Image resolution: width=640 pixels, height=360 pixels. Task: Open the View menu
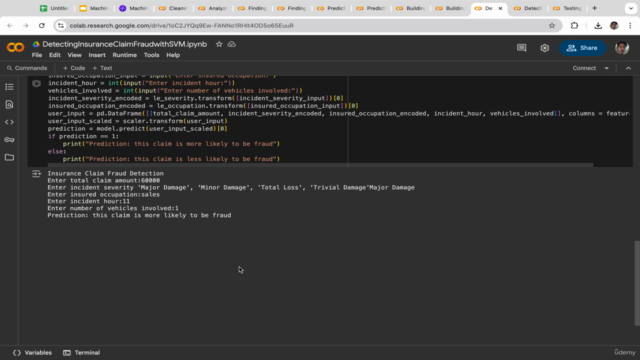(x=74, y=55)
